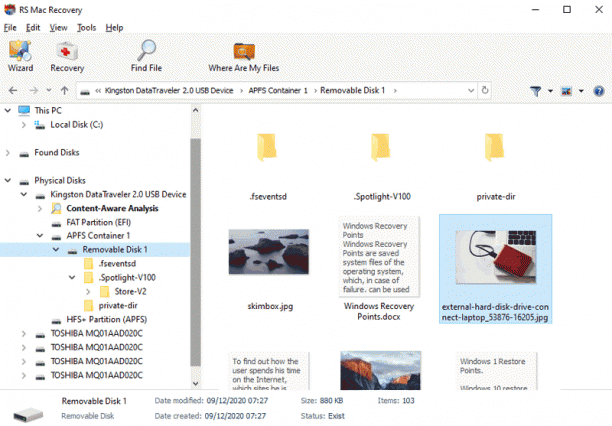Viewport: 612px width, 426px height.
Task: Click tree scrollbar up arrow
Action: [x=196, y=111]
